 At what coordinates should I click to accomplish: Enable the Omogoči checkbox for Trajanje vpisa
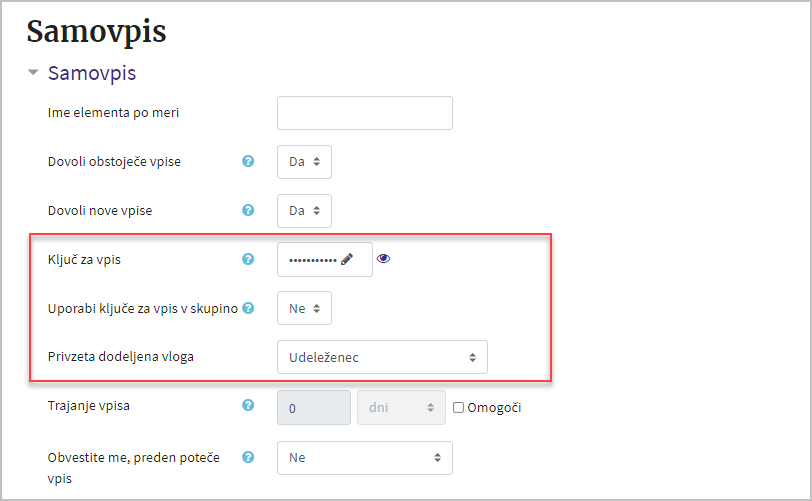pyautogui.click(x=458, y=408)
